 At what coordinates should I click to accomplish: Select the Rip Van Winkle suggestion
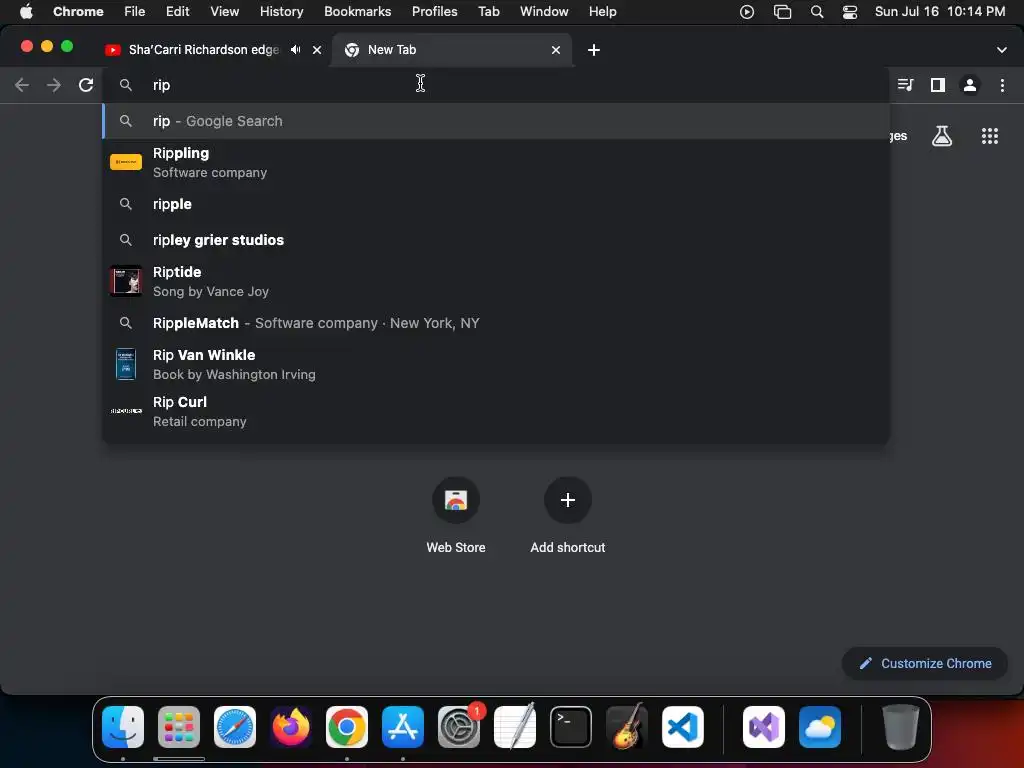[x=496, y=364]
